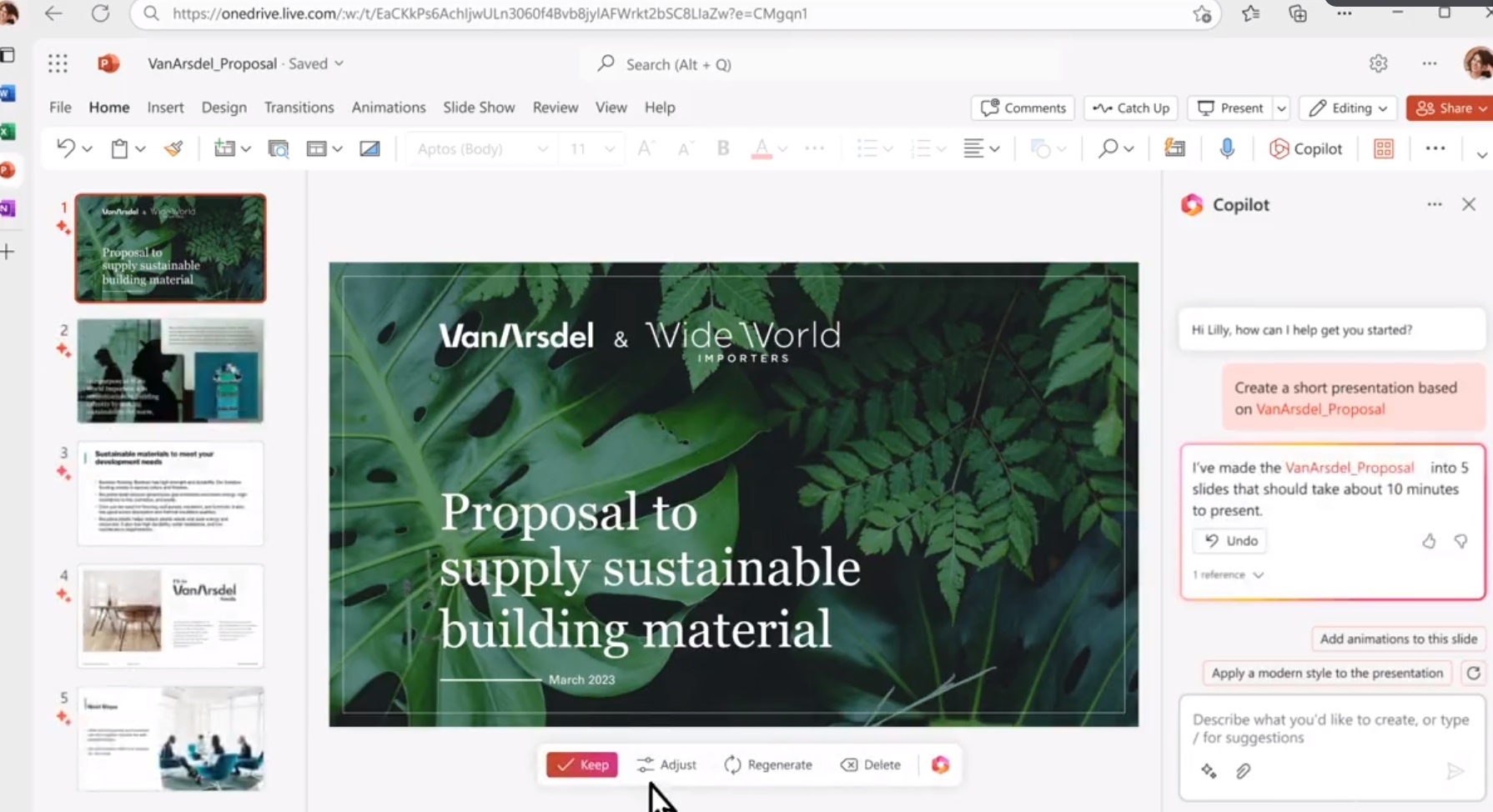Click the Dictate microphone icon
This screenshot has height=812, width=1493.
[x=1226, y=148]
